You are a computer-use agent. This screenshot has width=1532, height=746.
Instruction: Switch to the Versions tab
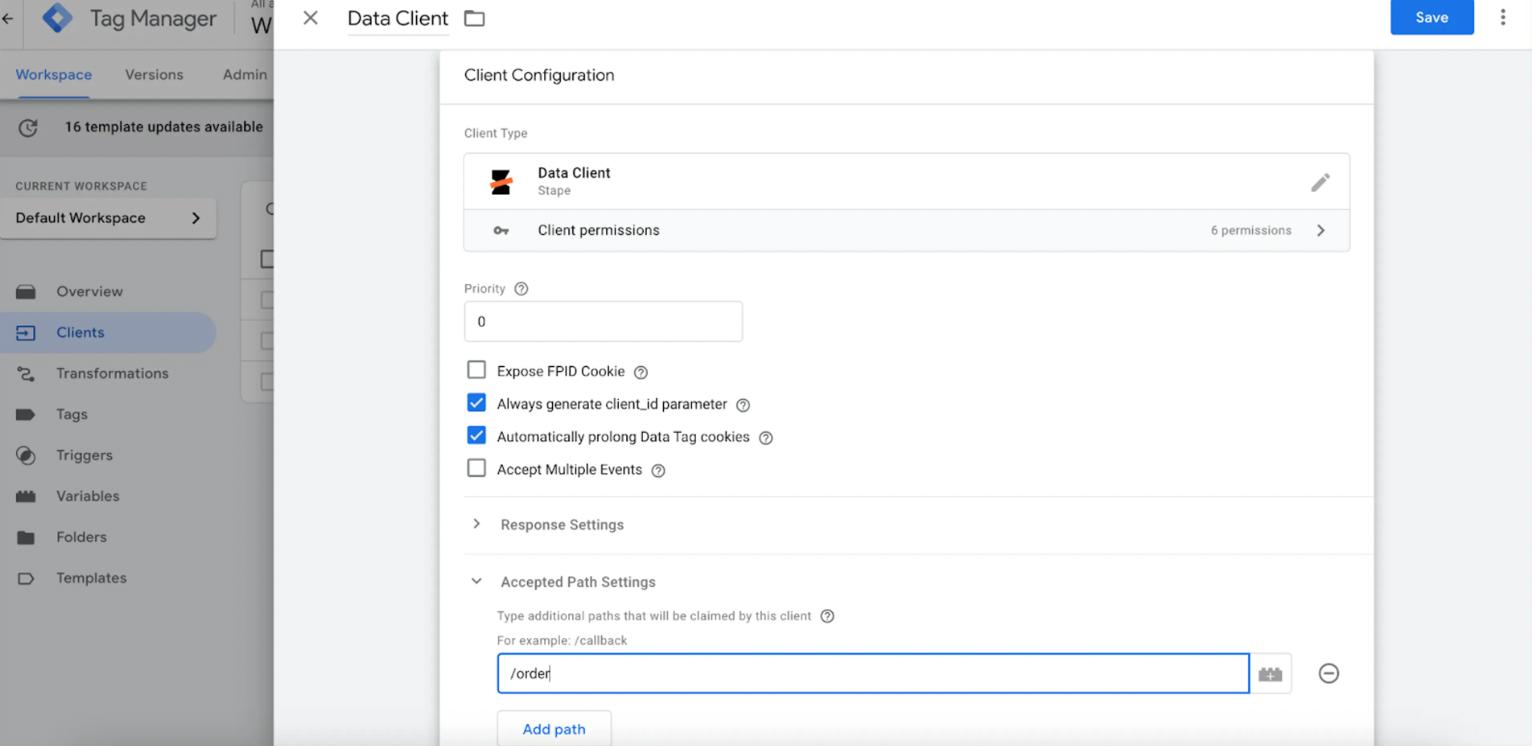click(x=154, y=75)
